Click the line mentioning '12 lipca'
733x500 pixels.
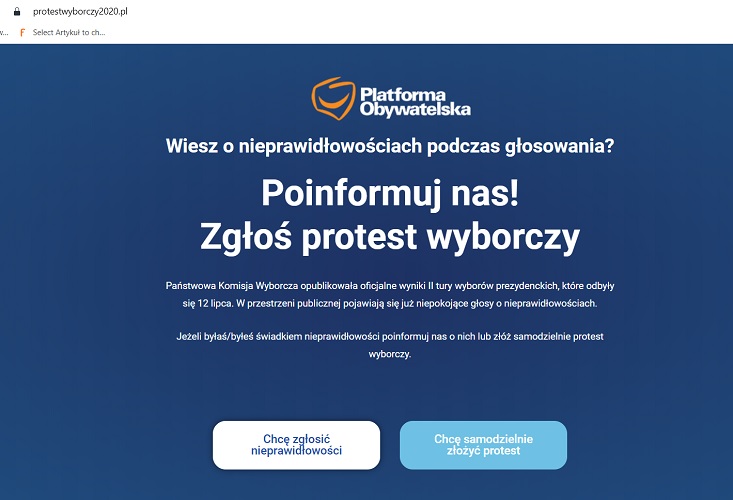pos(390,303)
